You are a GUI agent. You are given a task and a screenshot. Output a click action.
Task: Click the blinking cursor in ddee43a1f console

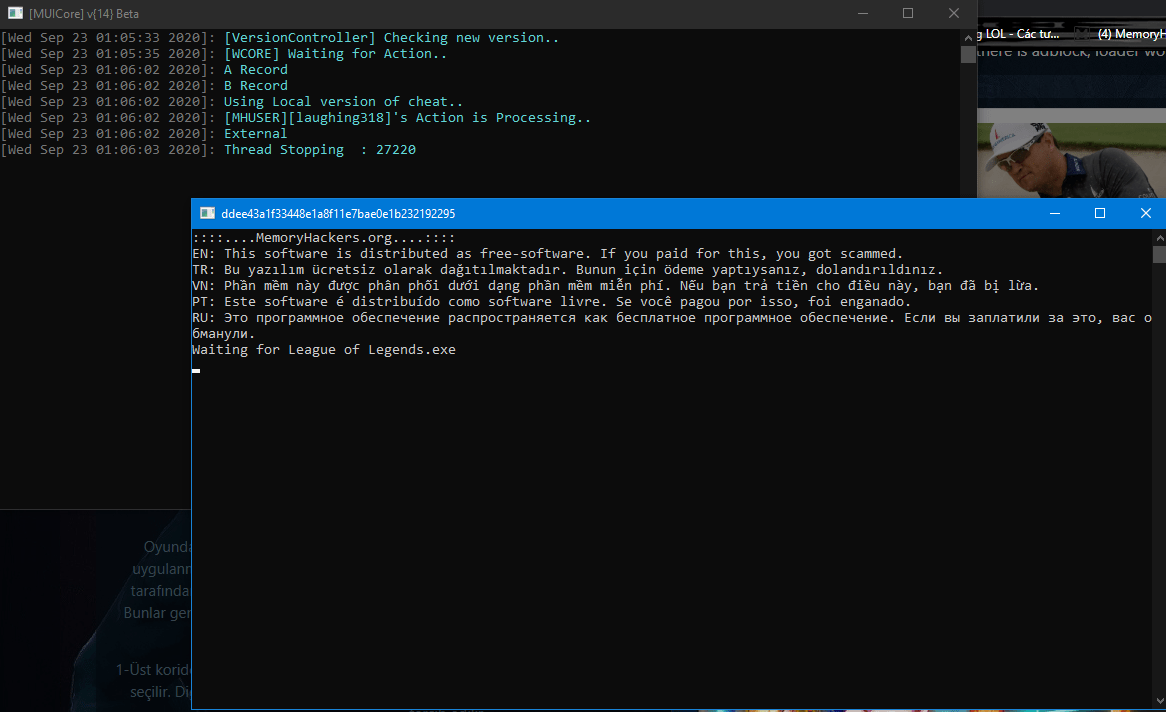pos(196,371)
